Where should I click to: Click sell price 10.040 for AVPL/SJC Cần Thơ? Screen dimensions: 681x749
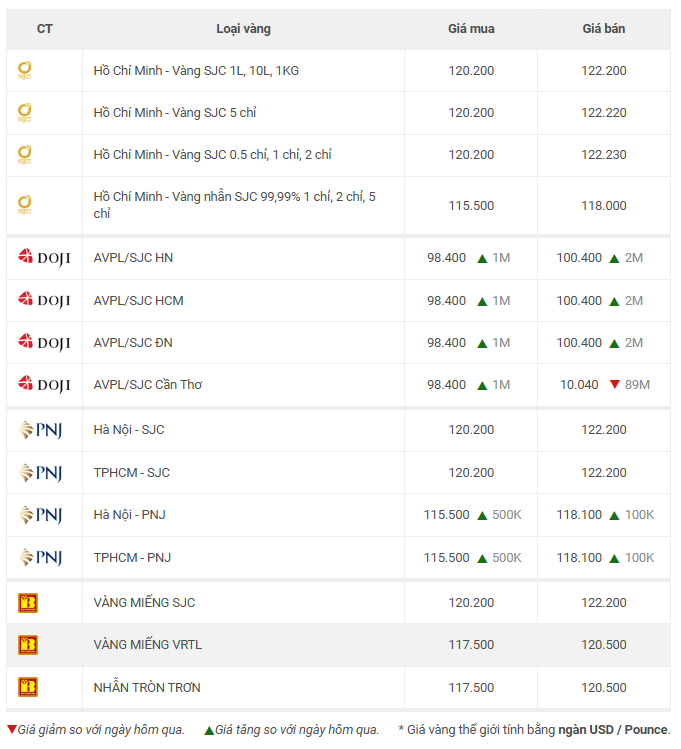tap(579, 385)
